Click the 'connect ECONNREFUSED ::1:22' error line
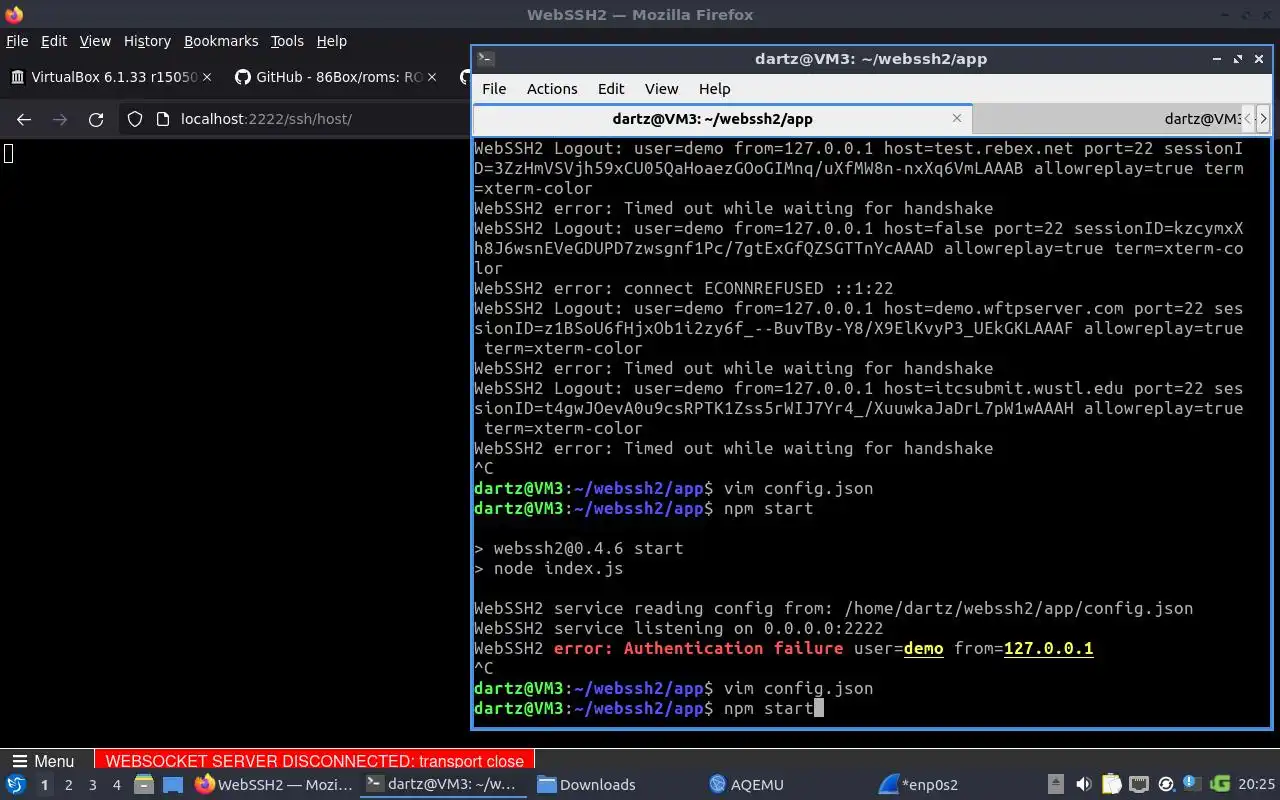The height and width of the screenshot is (800, 1280). (x=684, y=288)
